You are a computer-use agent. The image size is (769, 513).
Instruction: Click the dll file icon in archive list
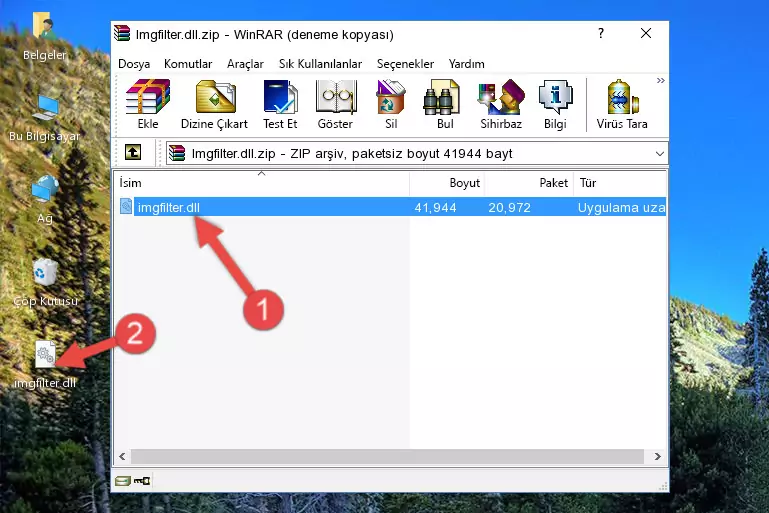tap(126, 206)
